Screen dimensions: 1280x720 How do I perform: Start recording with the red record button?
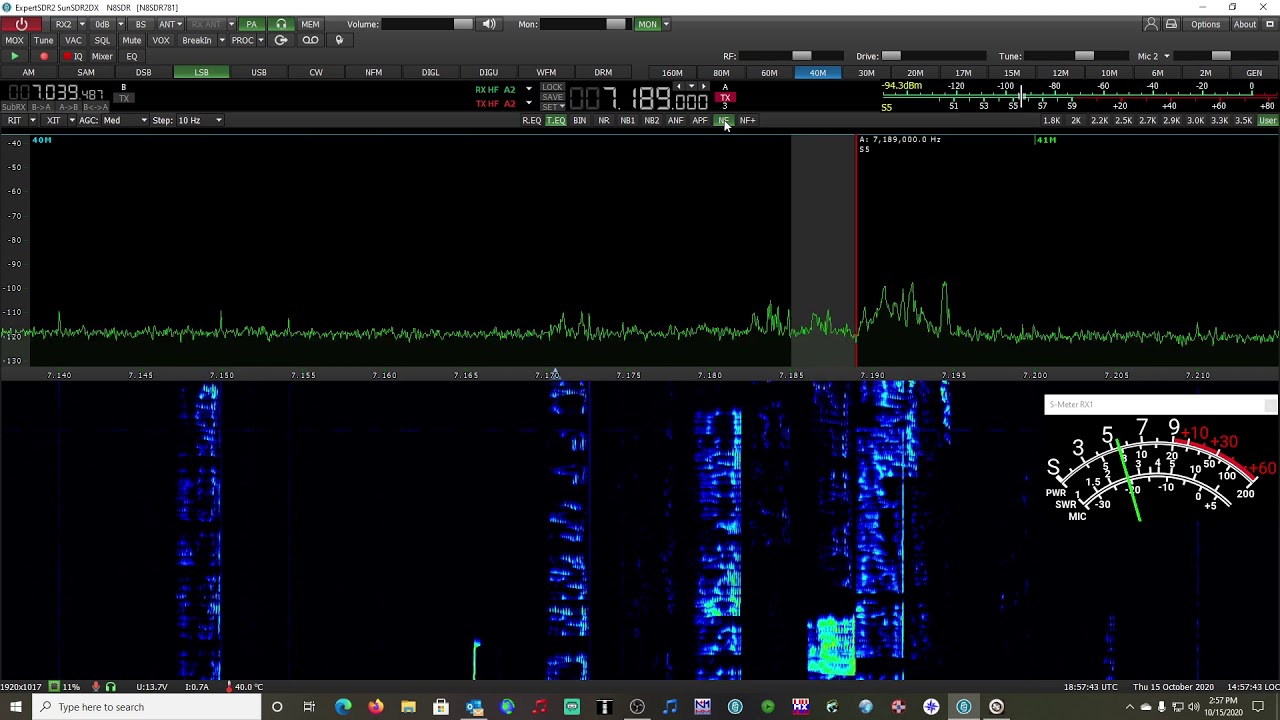44,56
